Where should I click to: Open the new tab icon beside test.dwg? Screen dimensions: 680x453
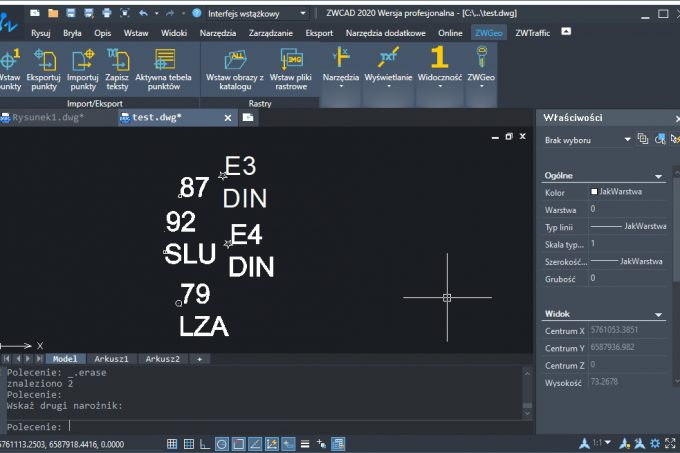(x=248, y=117)
